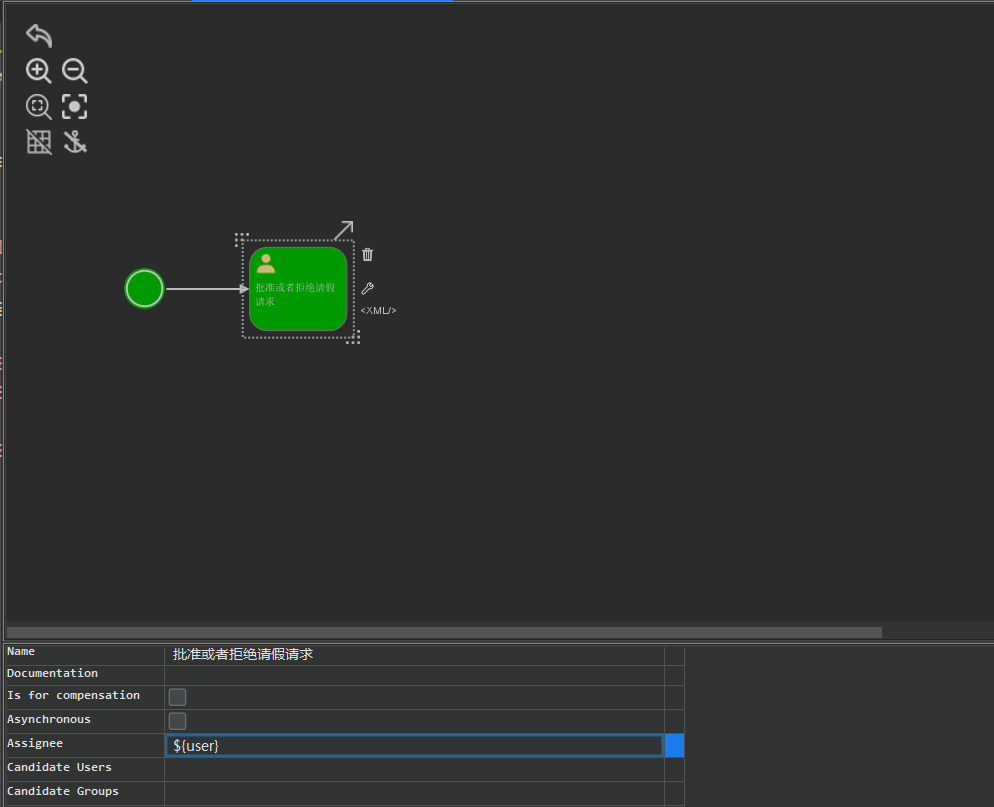Image resolution: width=994 pixels, height=807 pixels.
Task: Center diagram using the focus icon
Action: pyautogui.click(x=74, y=107)
